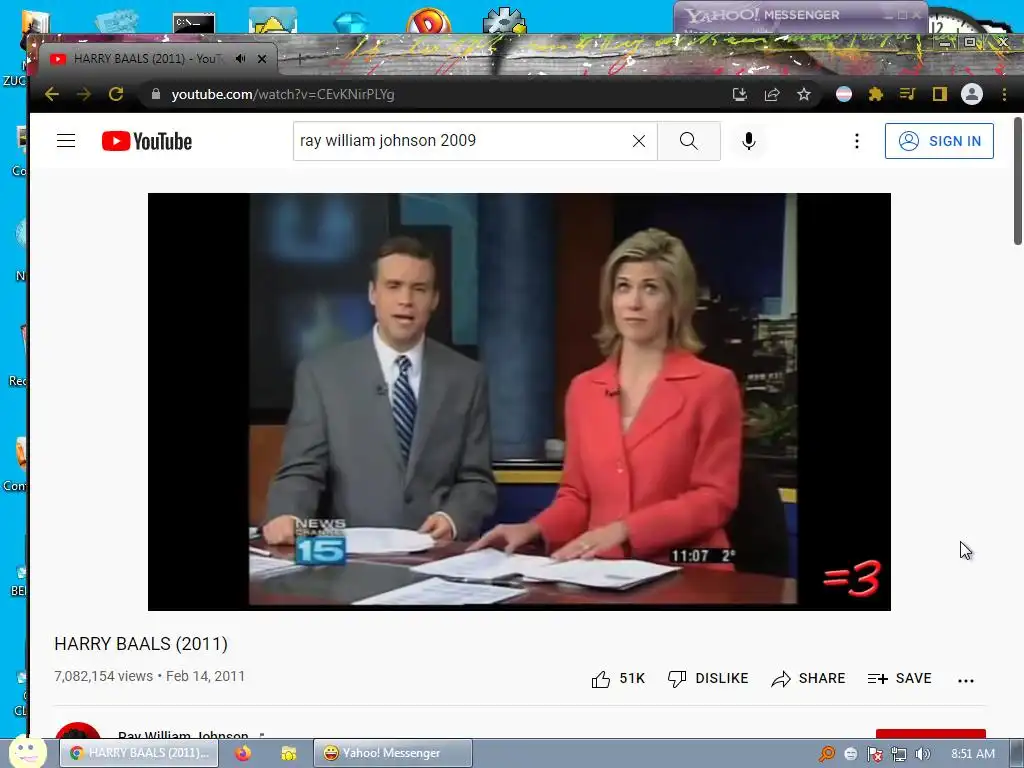
Task: Open media controls icon in toolbar
Action: pyautogui.click(x=907, y=94)
